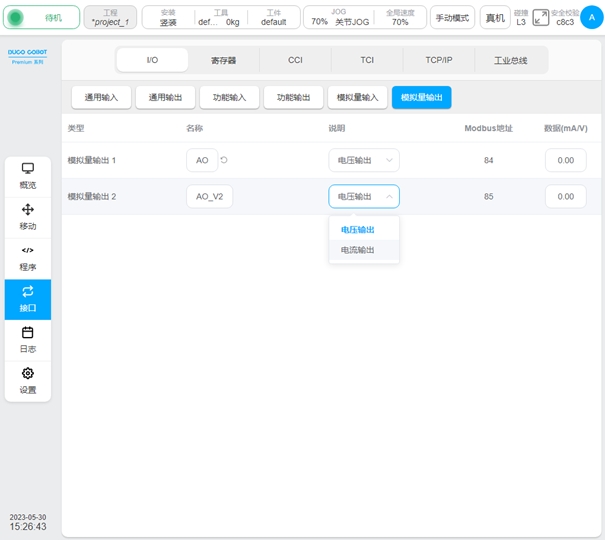Click the 功能输出 button
605x540 pixels.
click(293, 97)
